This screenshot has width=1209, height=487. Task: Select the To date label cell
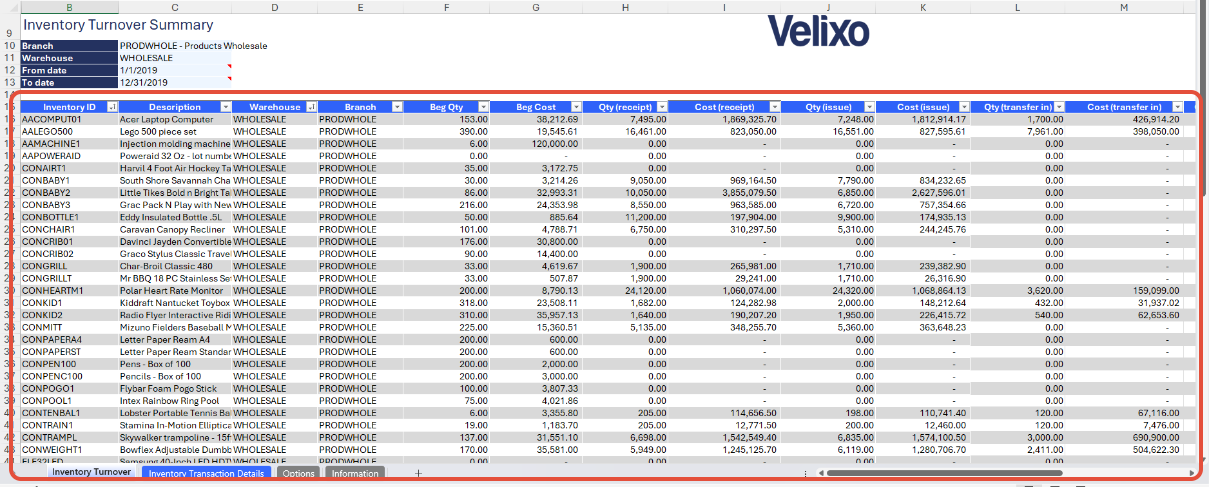pos(69,83)
